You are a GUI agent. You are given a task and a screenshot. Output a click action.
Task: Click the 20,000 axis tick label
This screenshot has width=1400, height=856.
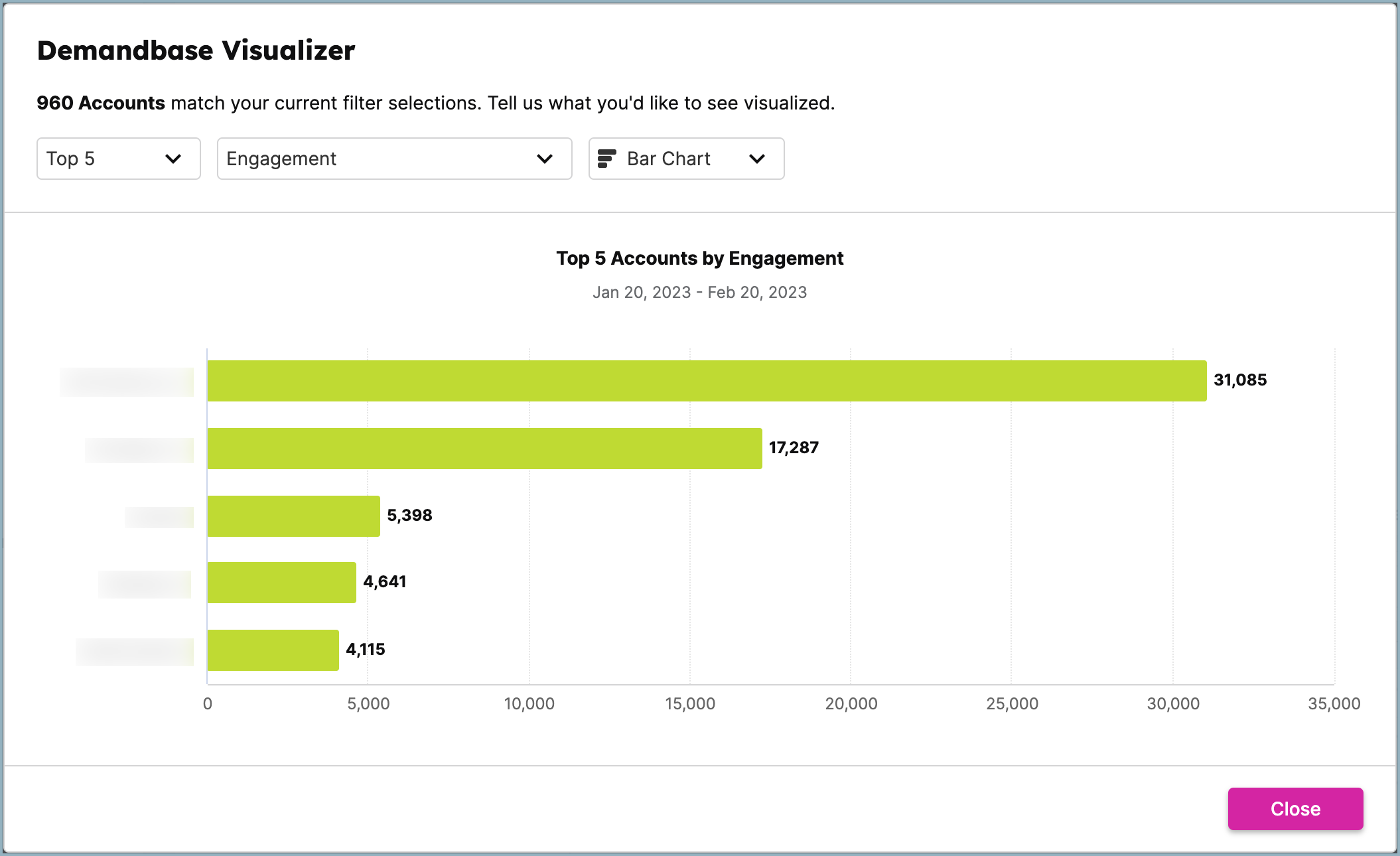[851, 704]
